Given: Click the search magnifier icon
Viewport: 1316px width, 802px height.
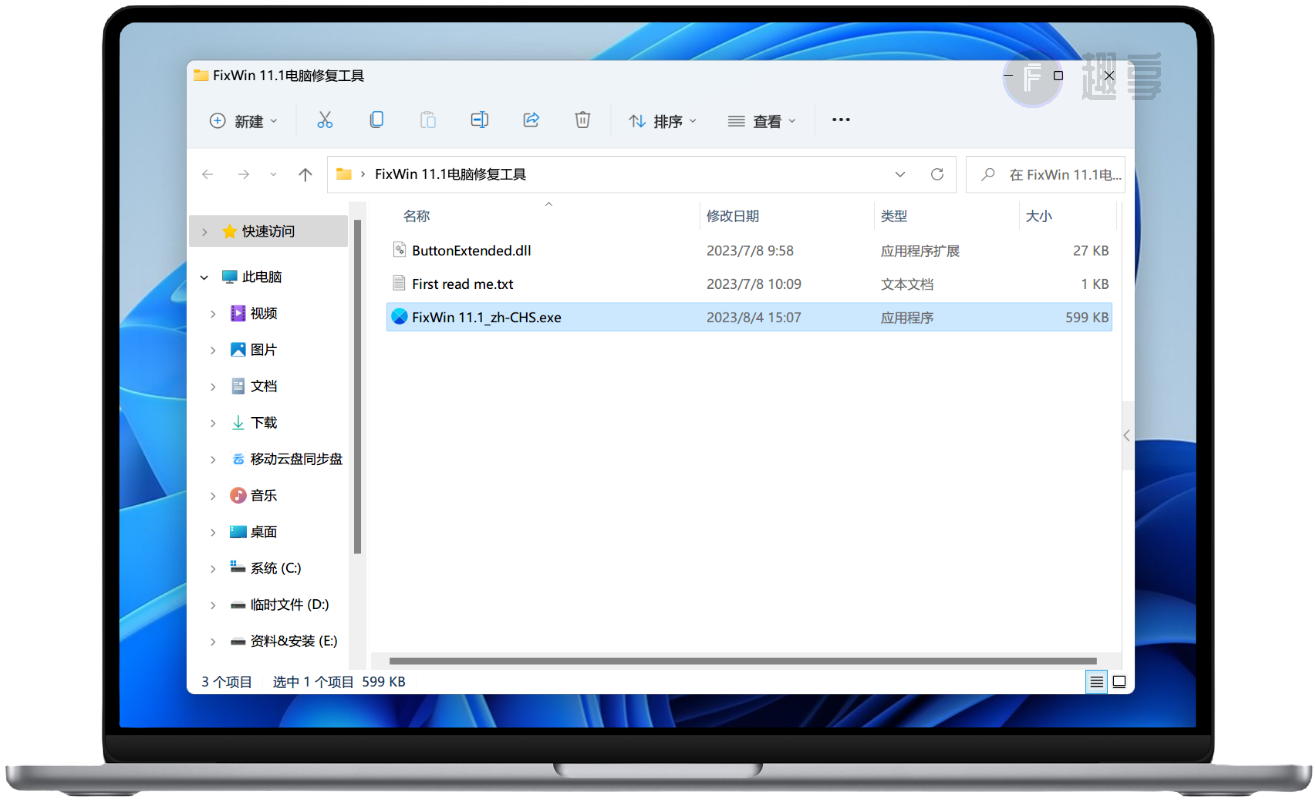Looking at the screenshot, I should (x=988, y=174).
